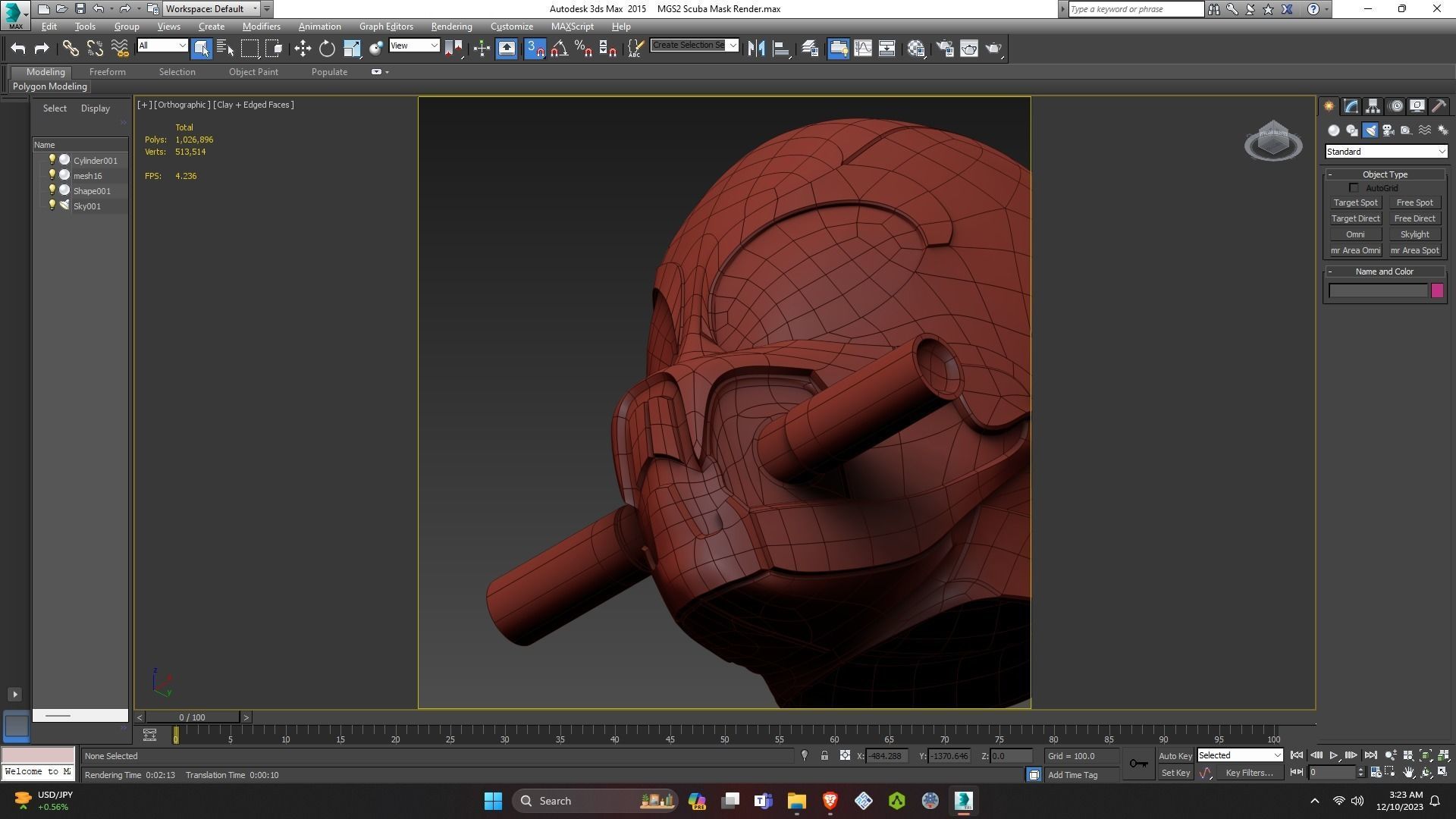This screenshot has width=1456, height=819.
Task: Select the Cameras category icon
Action: (x=1388, y=130)
